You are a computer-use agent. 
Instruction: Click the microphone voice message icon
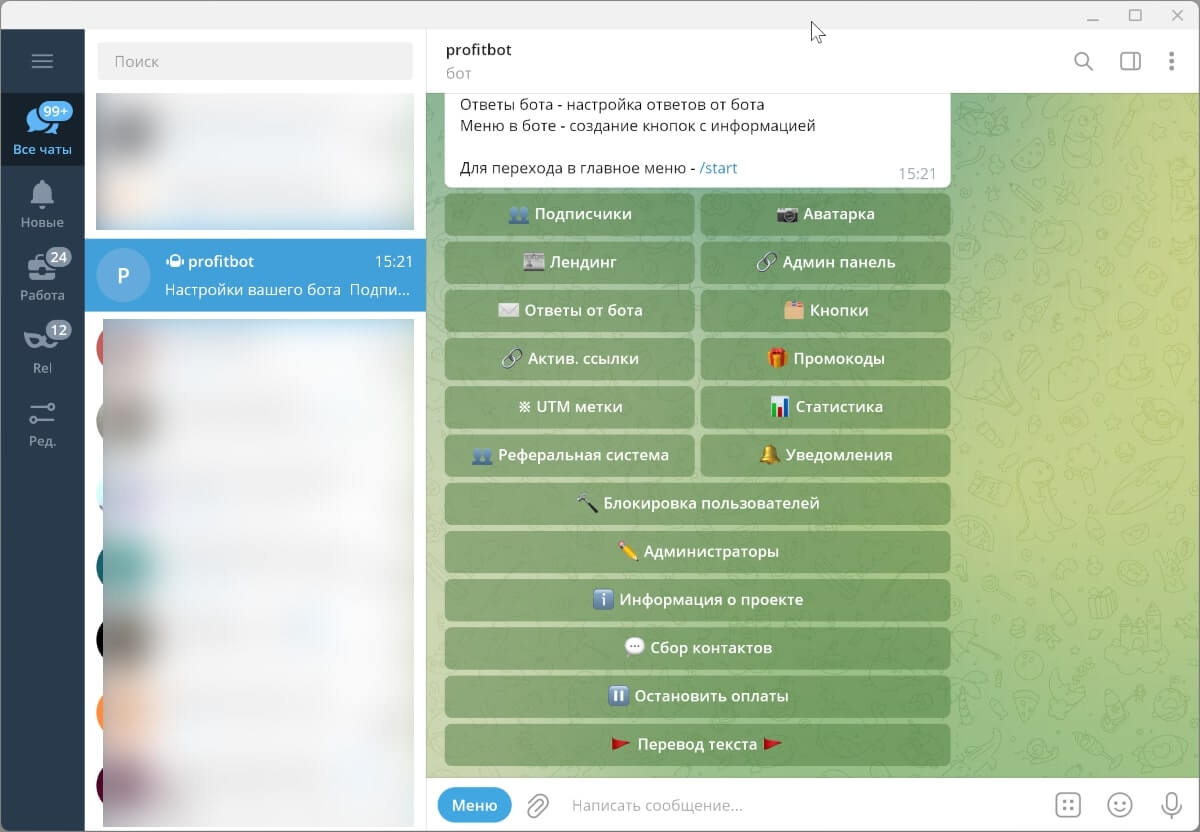1171,805
